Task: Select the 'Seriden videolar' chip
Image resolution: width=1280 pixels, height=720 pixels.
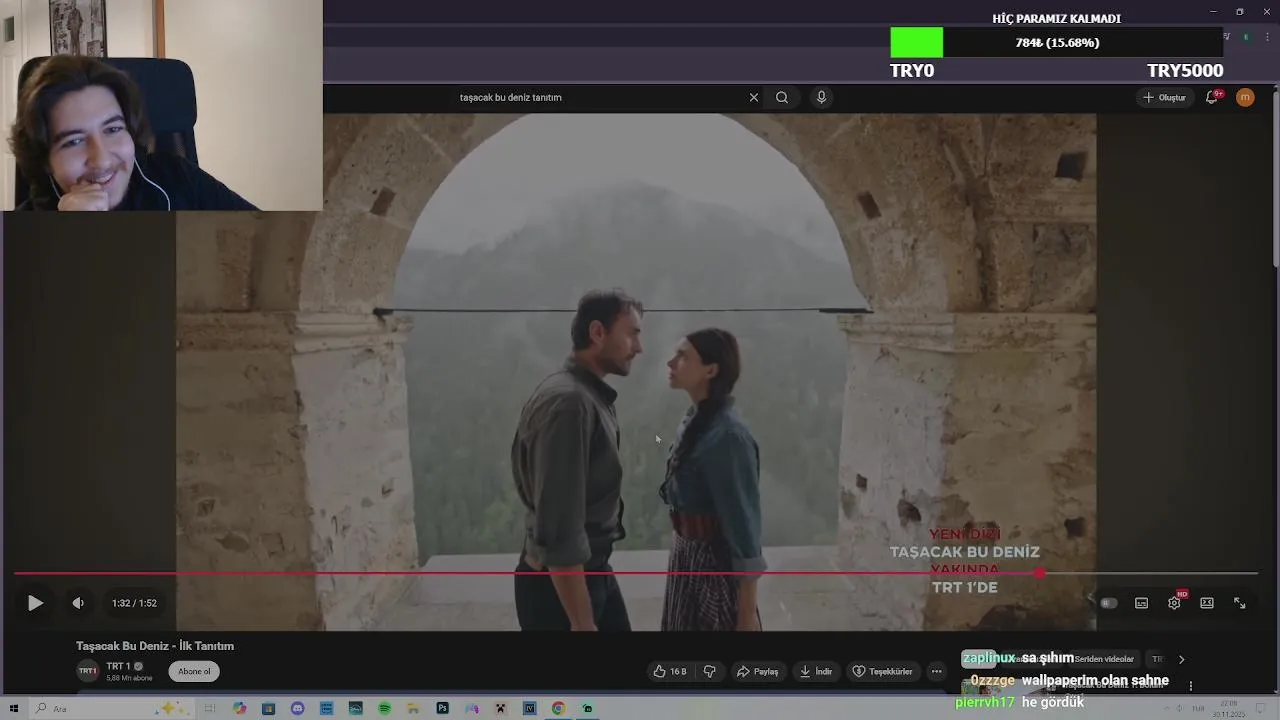Action: tap(1103, 659)
